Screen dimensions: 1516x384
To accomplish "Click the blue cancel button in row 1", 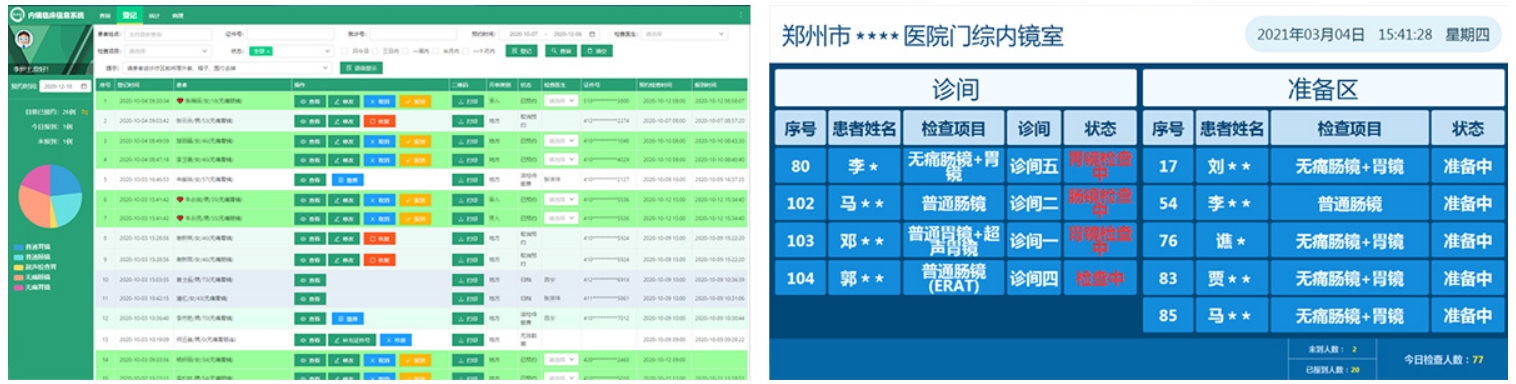I will click(380, 101).
